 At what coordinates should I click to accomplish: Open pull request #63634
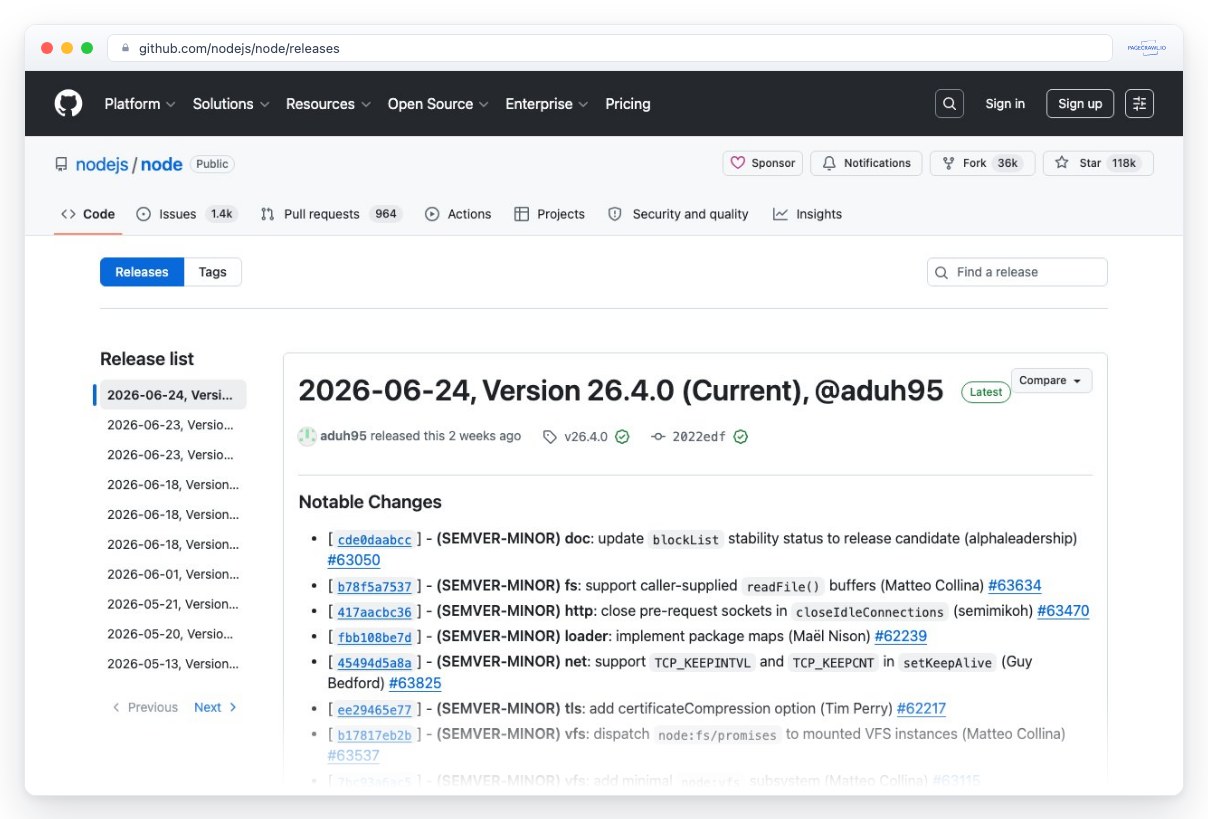(x=1015, y=586)
